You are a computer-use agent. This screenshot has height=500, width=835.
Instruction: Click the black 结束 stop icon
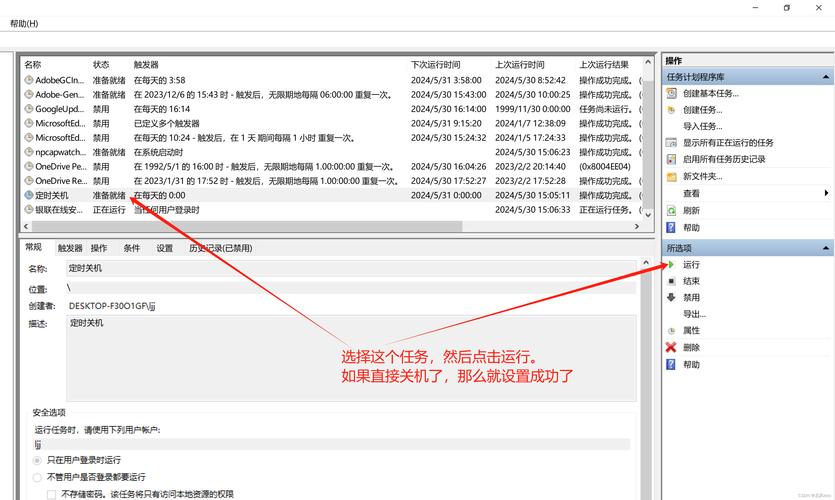coord(672,281)
